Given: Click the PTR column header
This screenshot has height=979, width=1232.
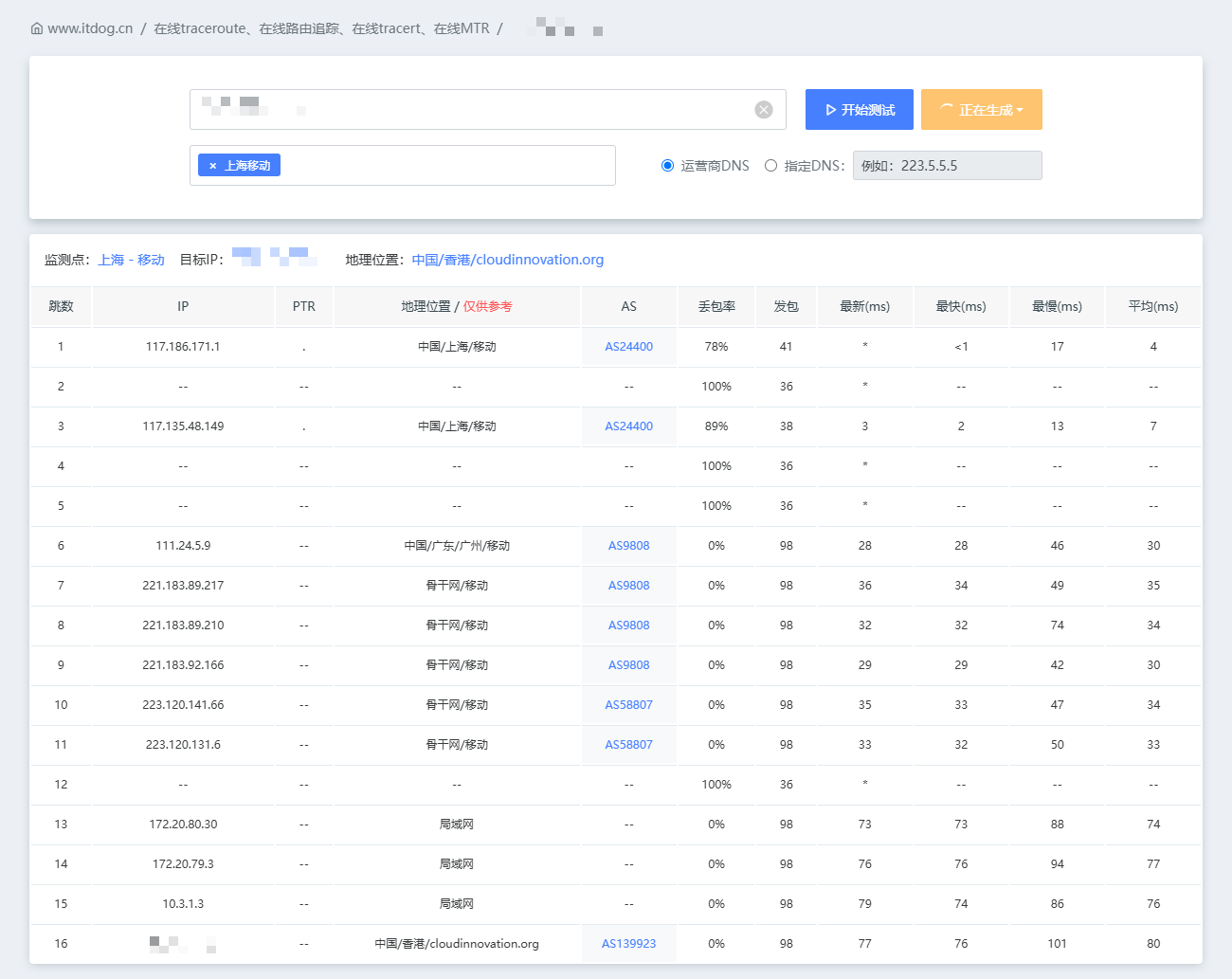Looking at the screenshot, I should click(304, 306).
